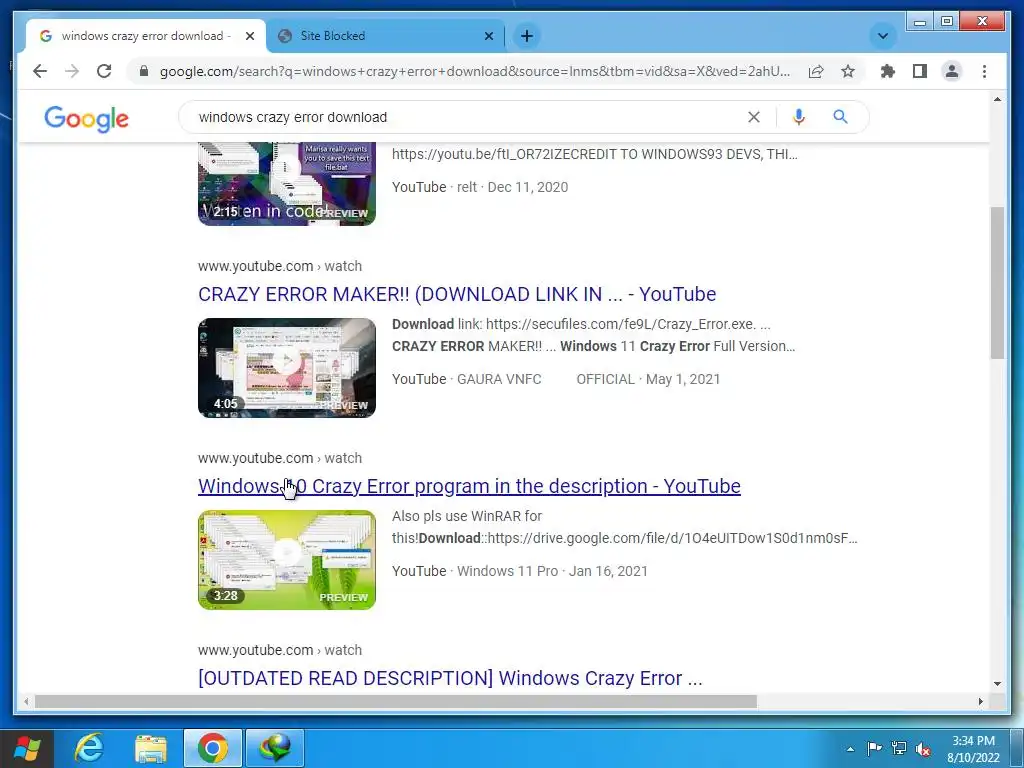Play the 3:28 video thumbnail
This screenshot has width=1024, height=768.
287,560
